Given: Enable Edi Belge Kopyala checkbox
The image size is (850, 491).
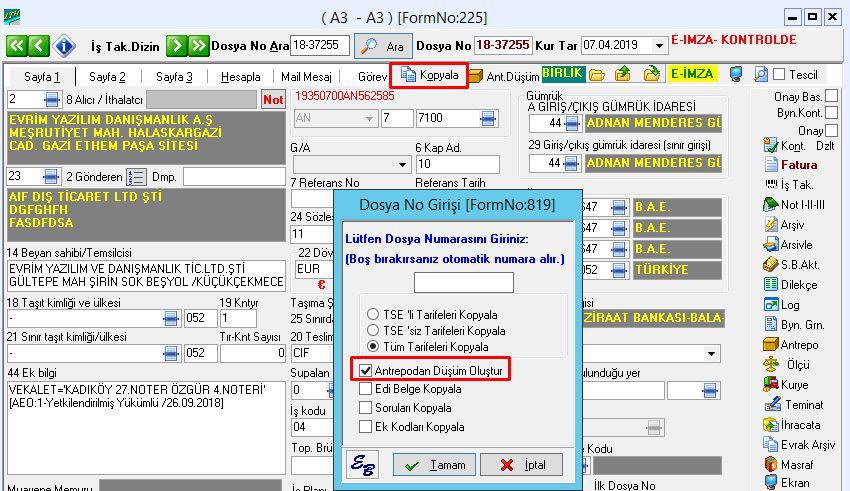Looking at the screenshot, I should point(367,389).
